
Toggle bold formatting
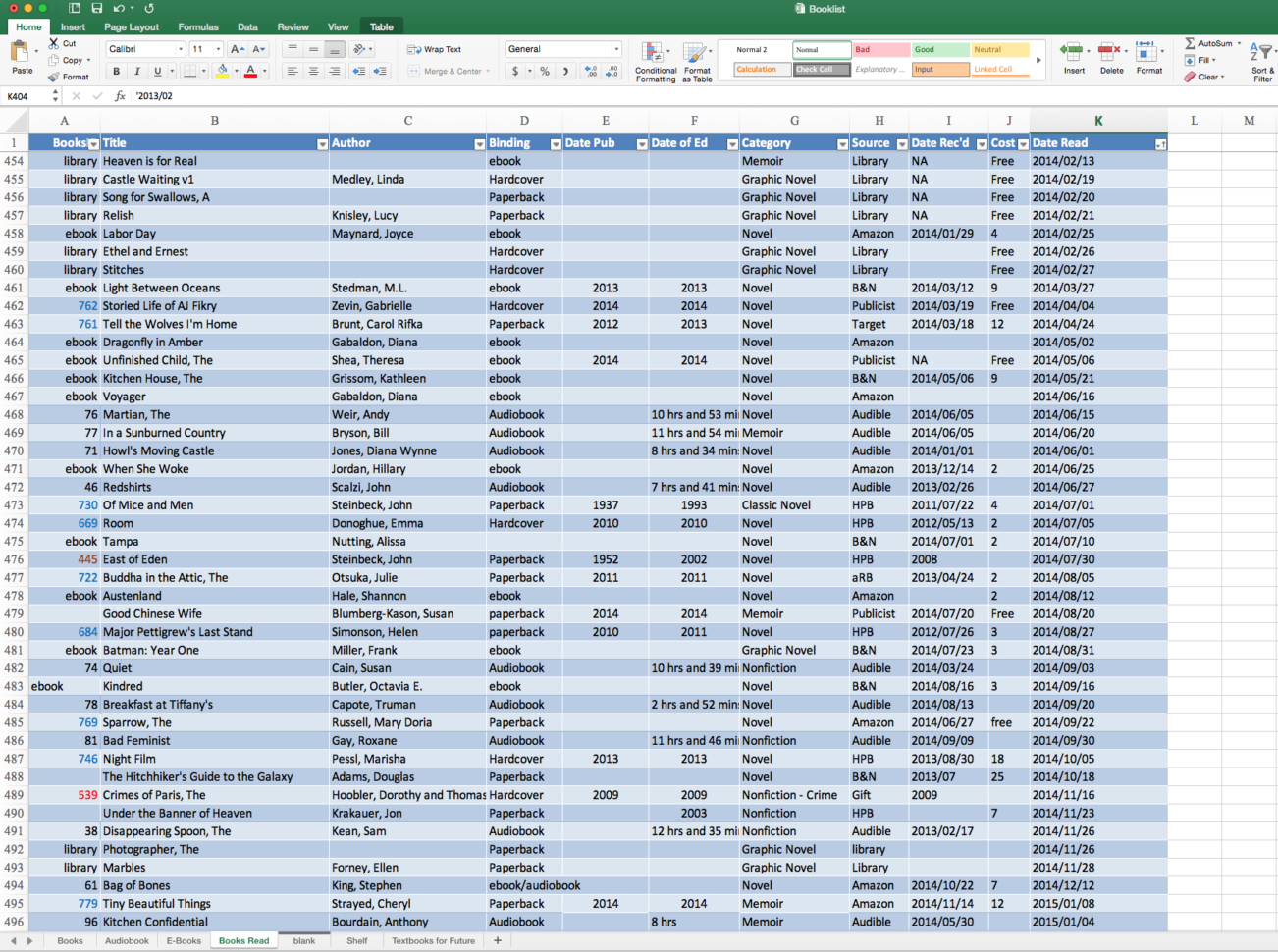pos(116,71)
